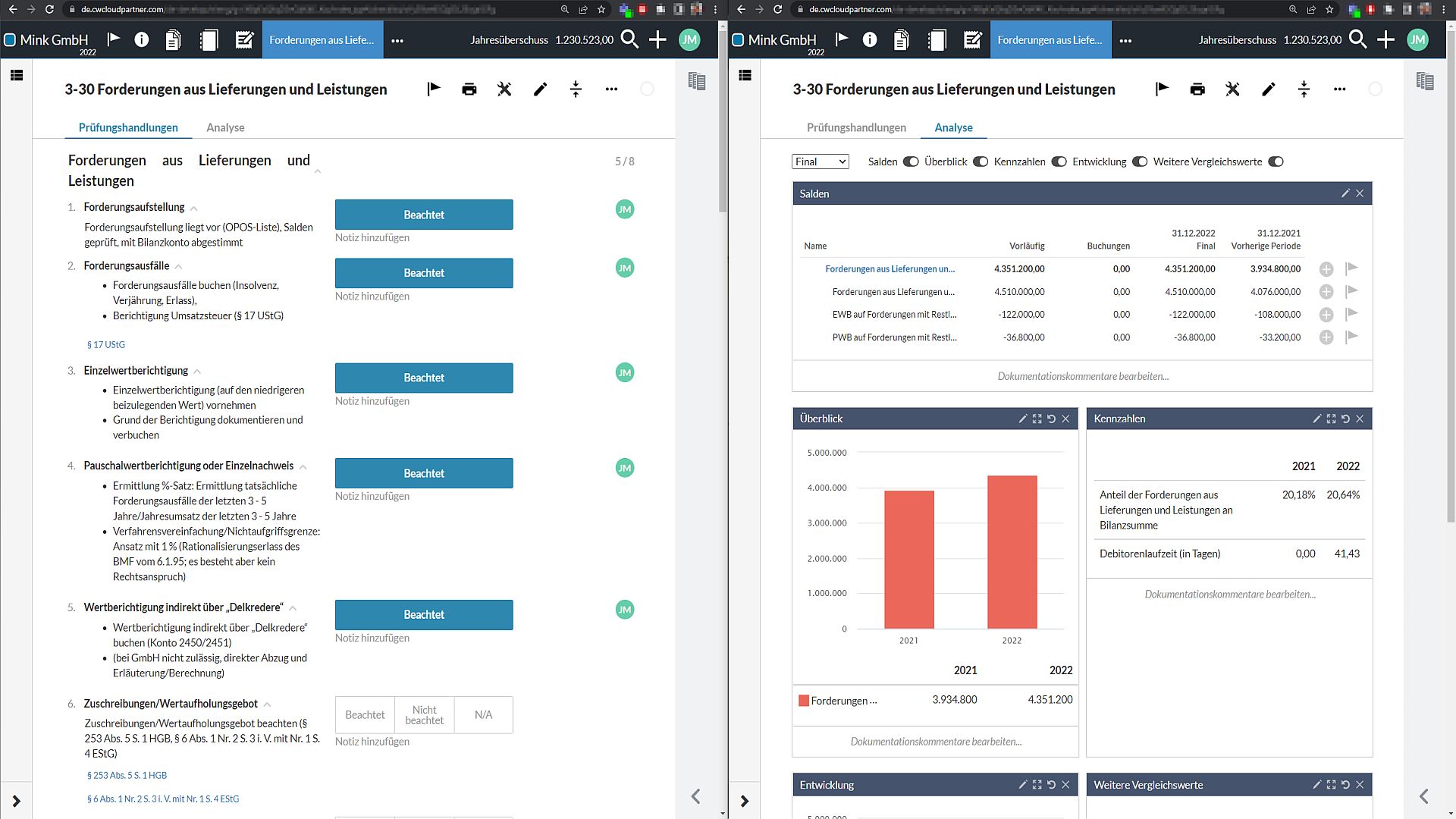Open more options dots in left document toolbar
This screenshot has width=1456, height=819.
(611, 89)
